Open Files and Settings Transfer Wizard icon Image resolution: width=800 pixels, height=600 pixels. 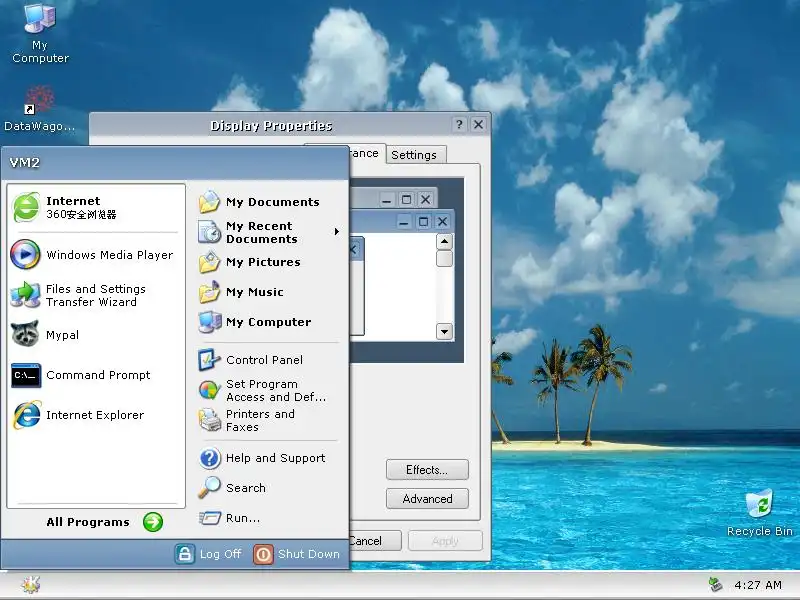tap(26, 295)
